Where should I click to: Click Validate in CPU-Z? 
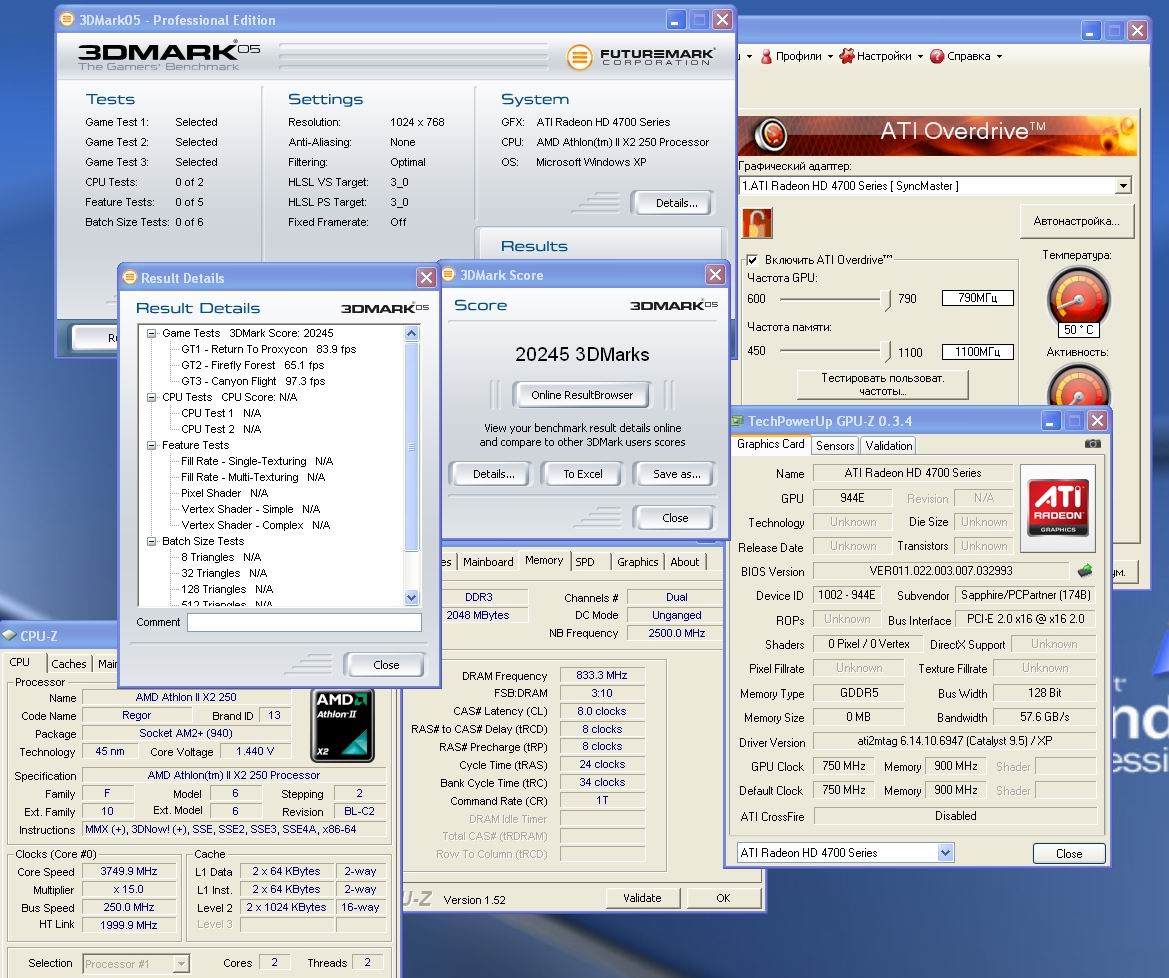coord(642,898)
